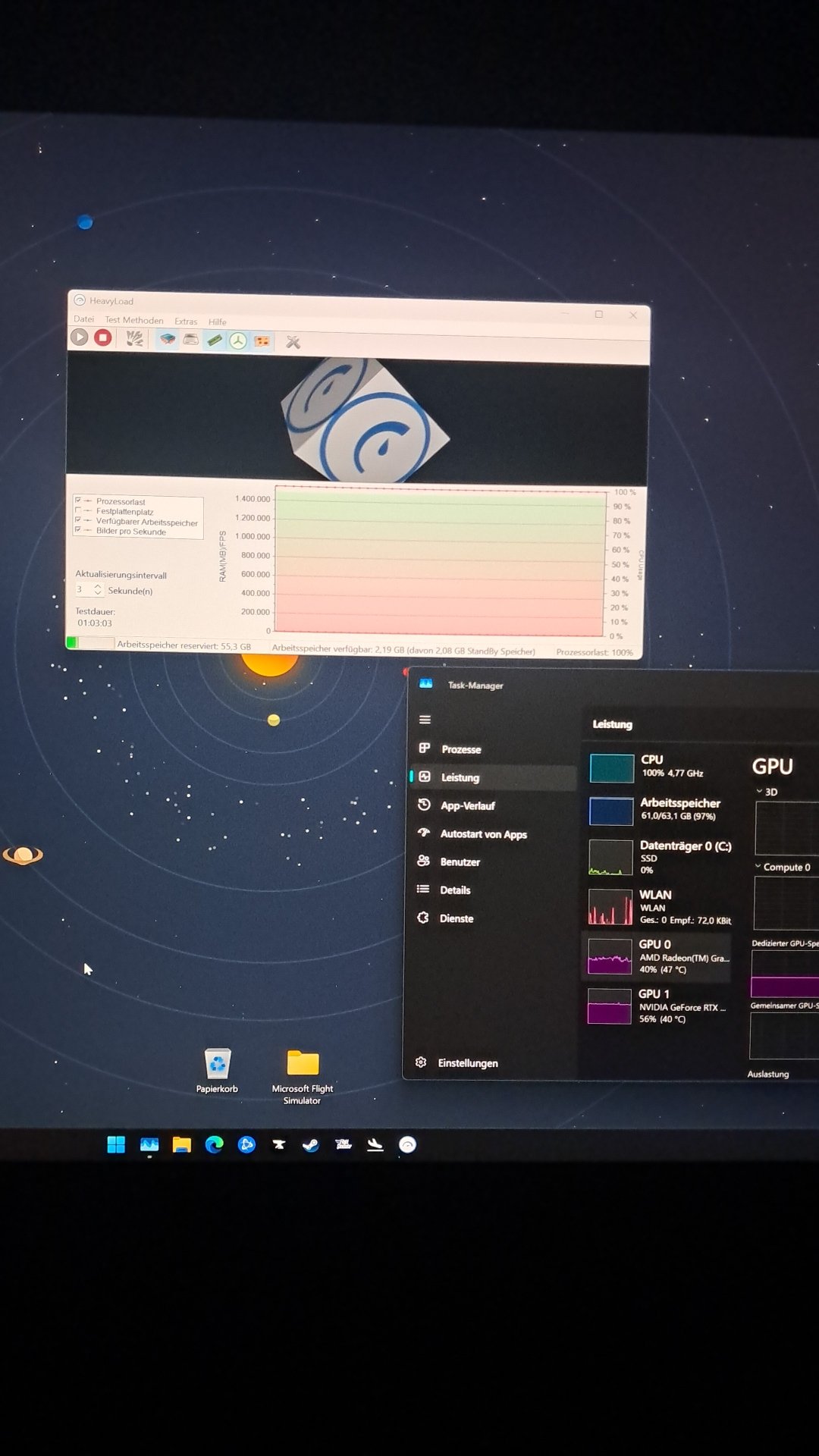
Task: Toggle the memory allocation test icon in HeavyLoad
Action: point(215,340)
